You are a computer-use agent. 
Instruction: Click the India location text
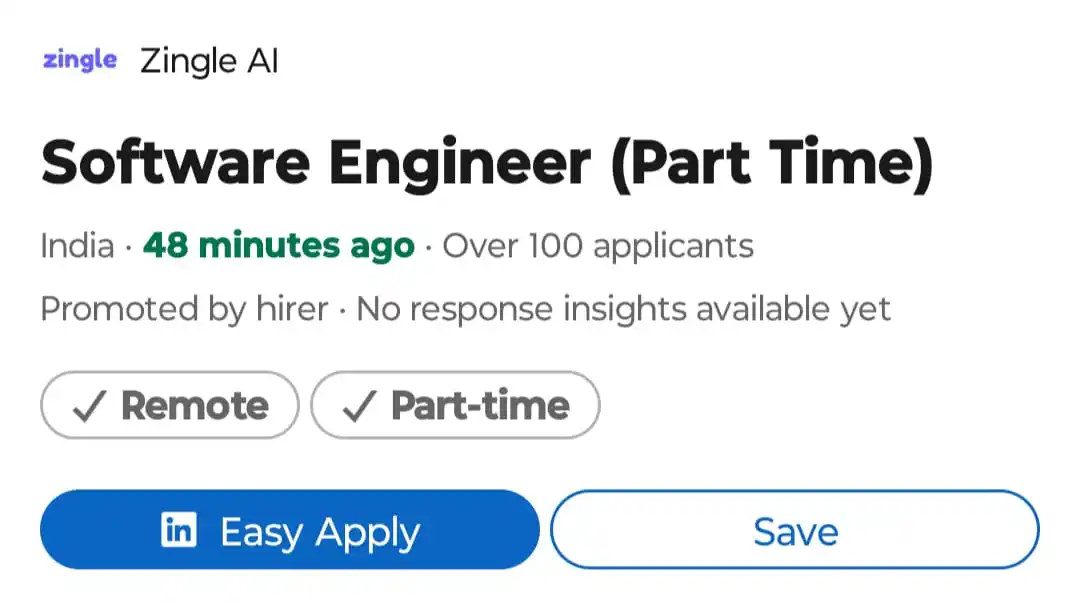pyautogui.click(x=77, y=246)
